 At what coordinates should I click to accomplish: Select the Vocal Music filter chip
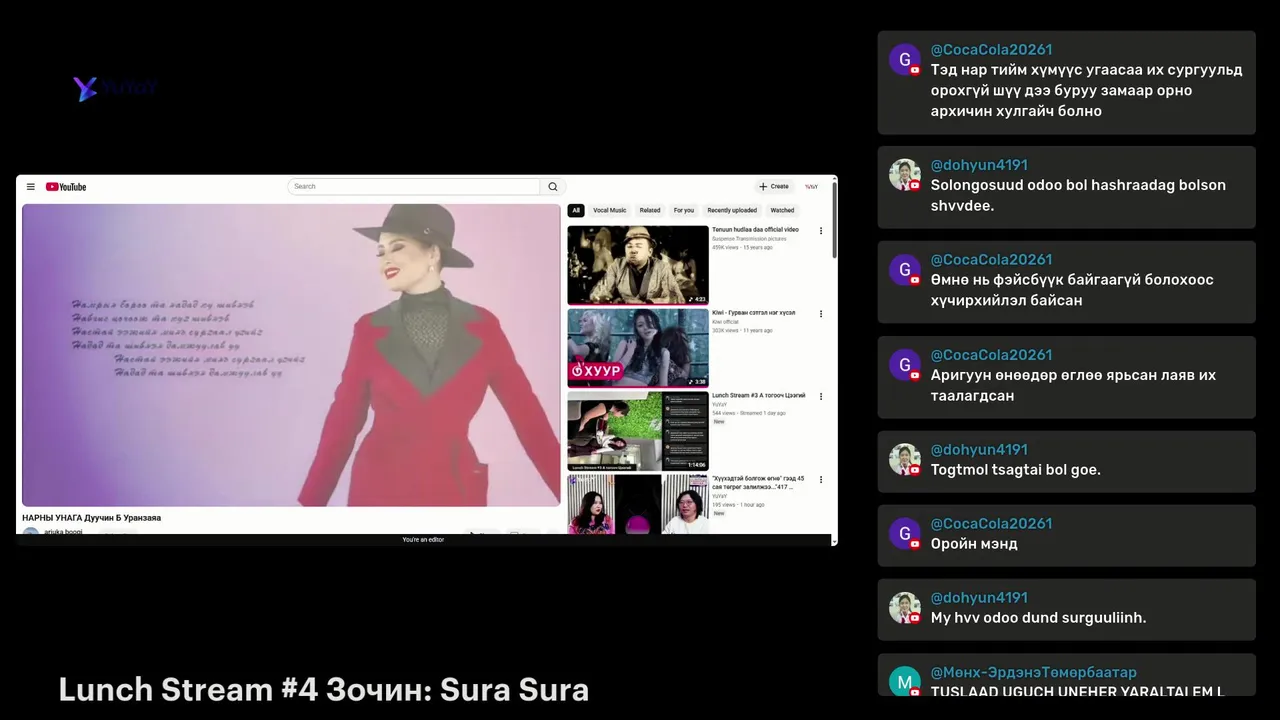click(x=610, y=211)
